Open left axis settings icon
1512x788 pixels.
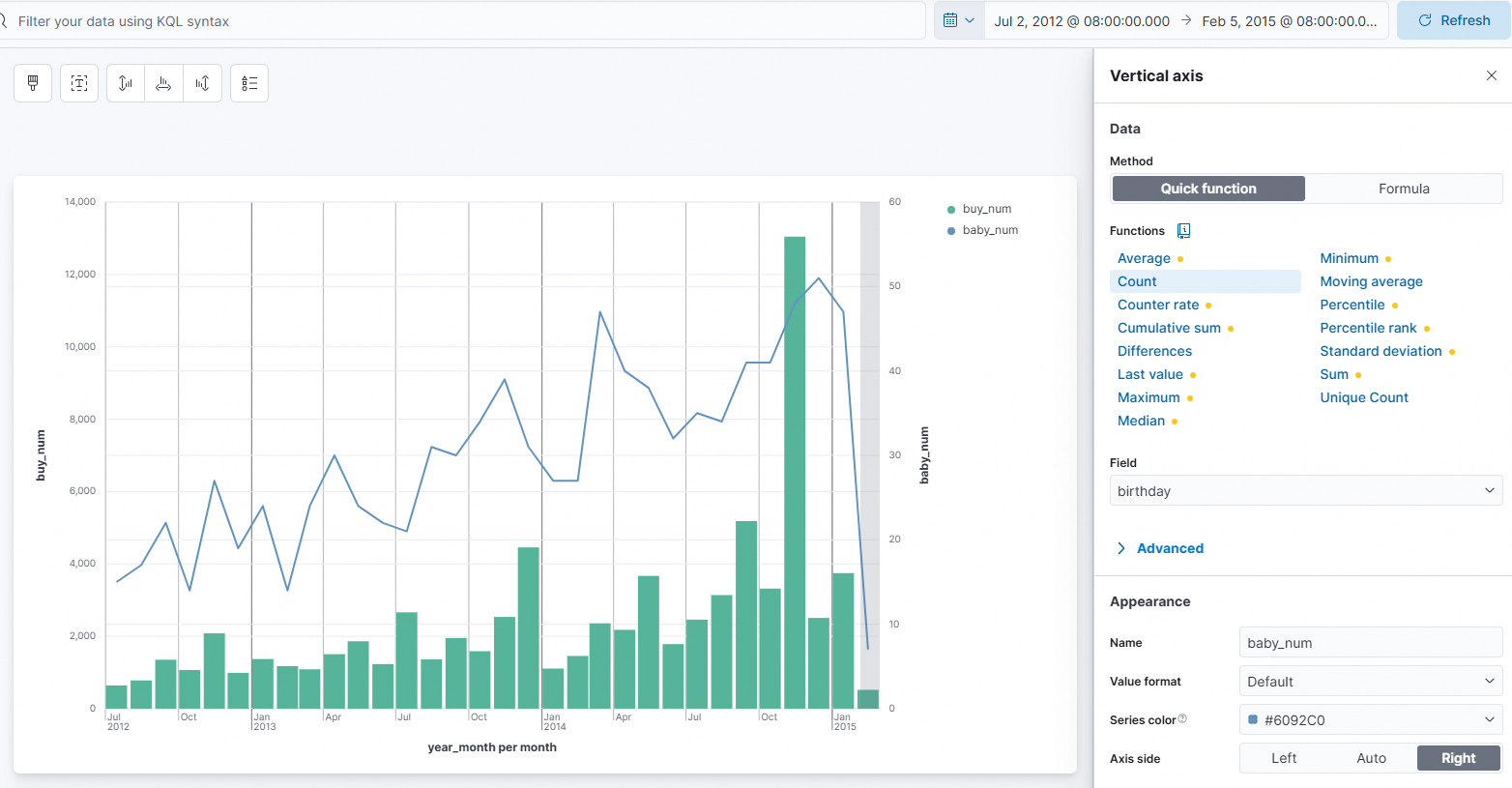tap(126, 83)
